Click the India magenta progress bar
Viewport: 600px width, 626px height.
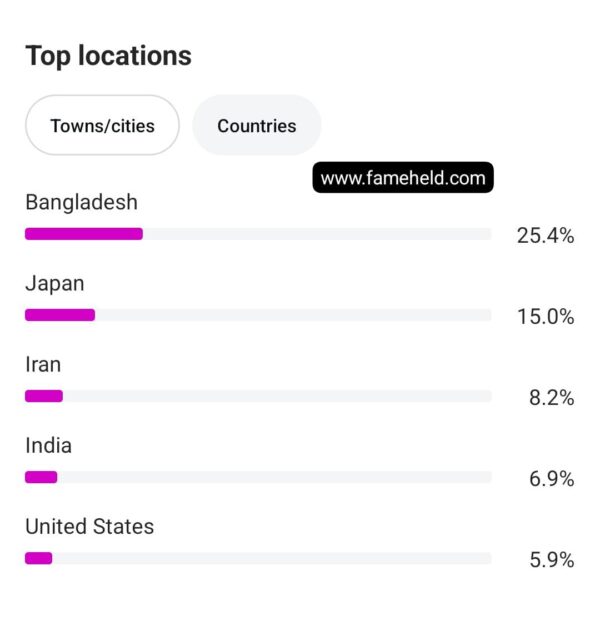[x=41, y=477]
